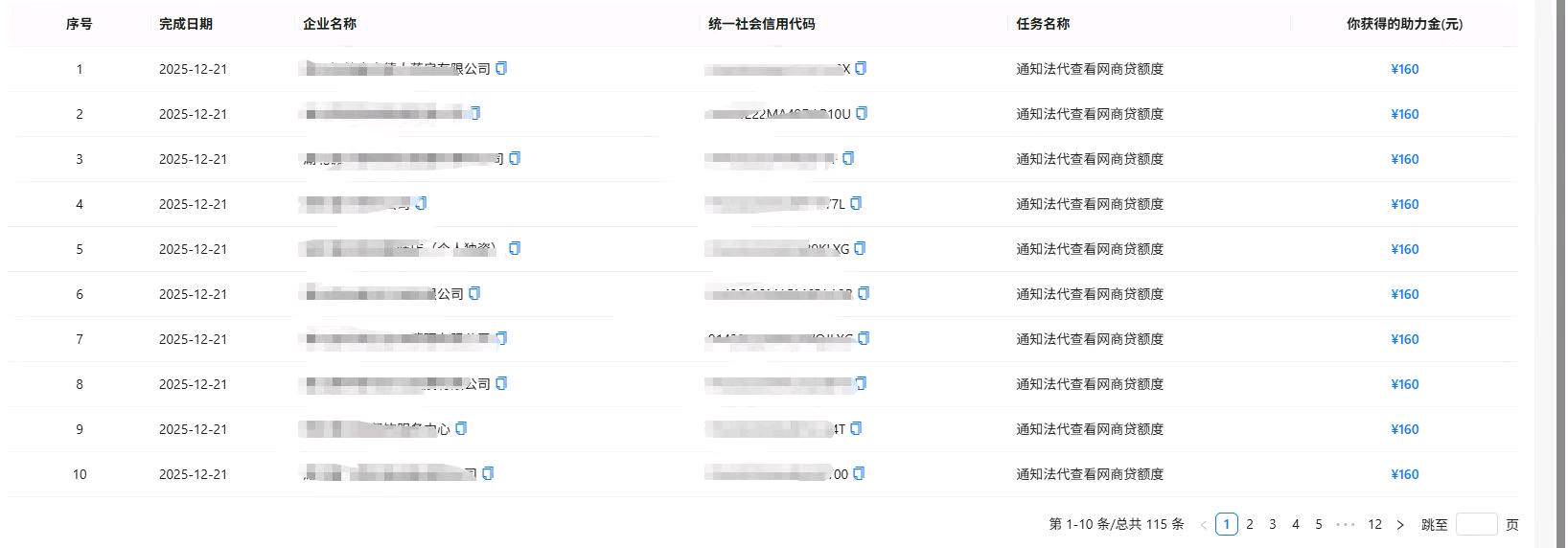Click the next page arrow
The height and width of the screenshot is (548, 1568).
tap(1400, 525)
